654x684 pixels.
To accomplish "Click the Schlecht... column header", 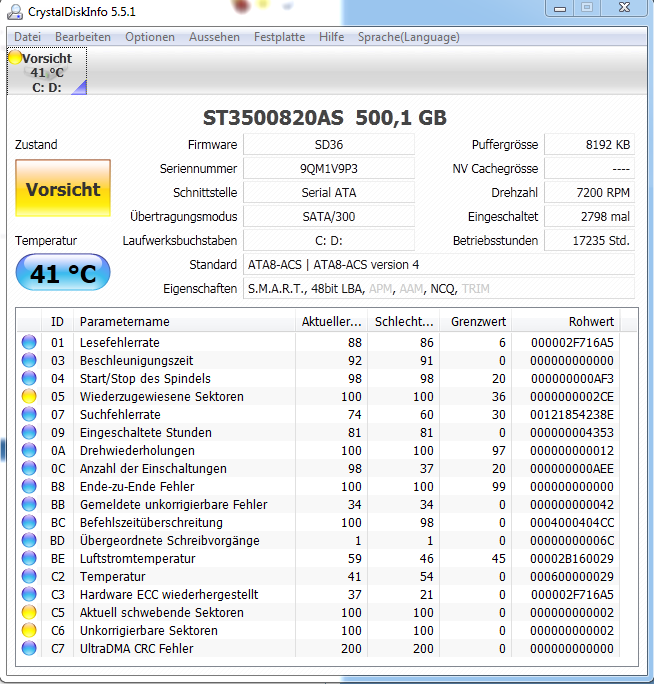I will [404, 321].
